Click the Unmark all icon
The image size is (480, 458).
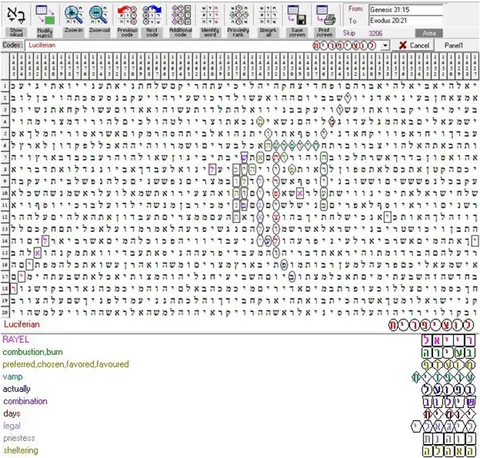pos(268,15)
